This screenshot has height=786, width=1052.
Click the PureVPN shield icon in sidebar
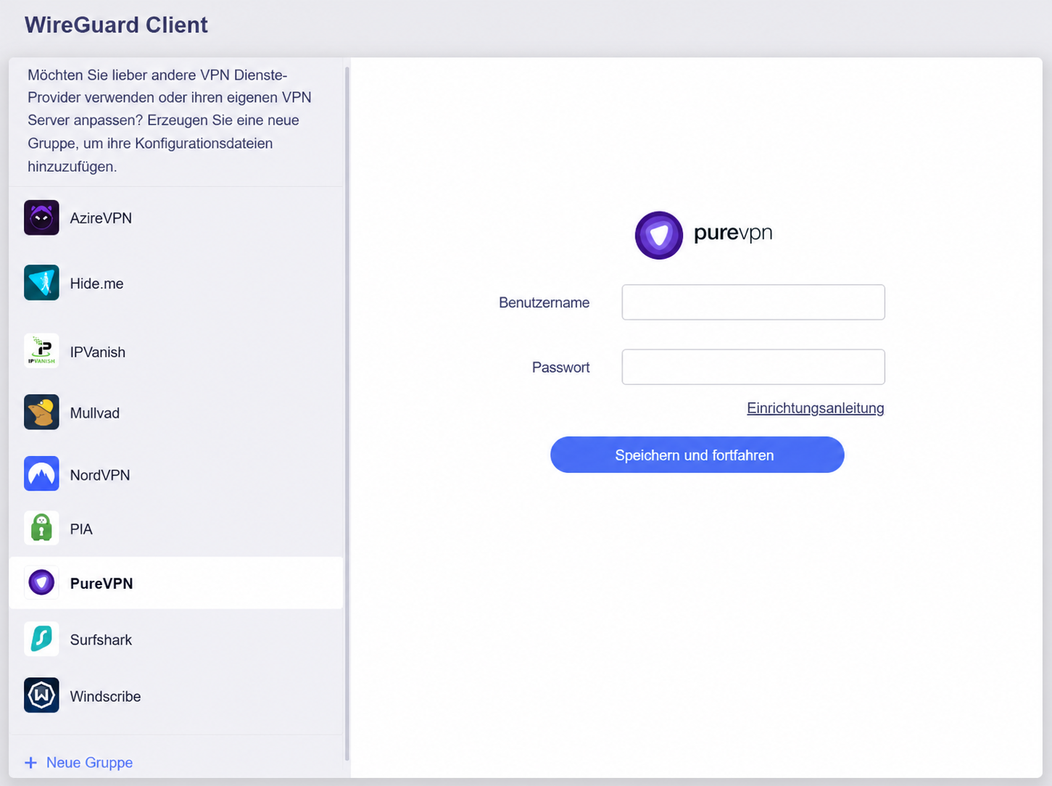[x=42, y=582]
